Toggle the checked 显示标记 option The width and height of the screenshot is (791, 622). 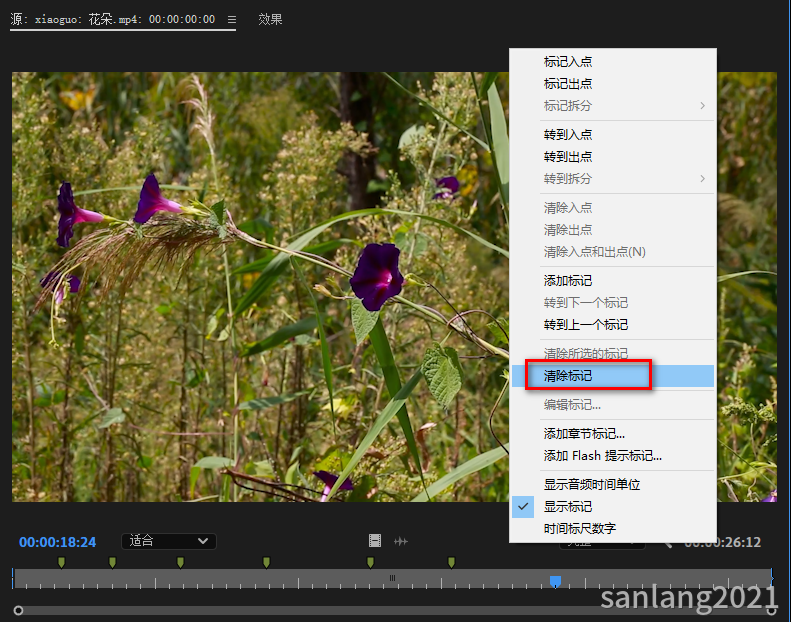pyautogui.click(x=613, y=506)
